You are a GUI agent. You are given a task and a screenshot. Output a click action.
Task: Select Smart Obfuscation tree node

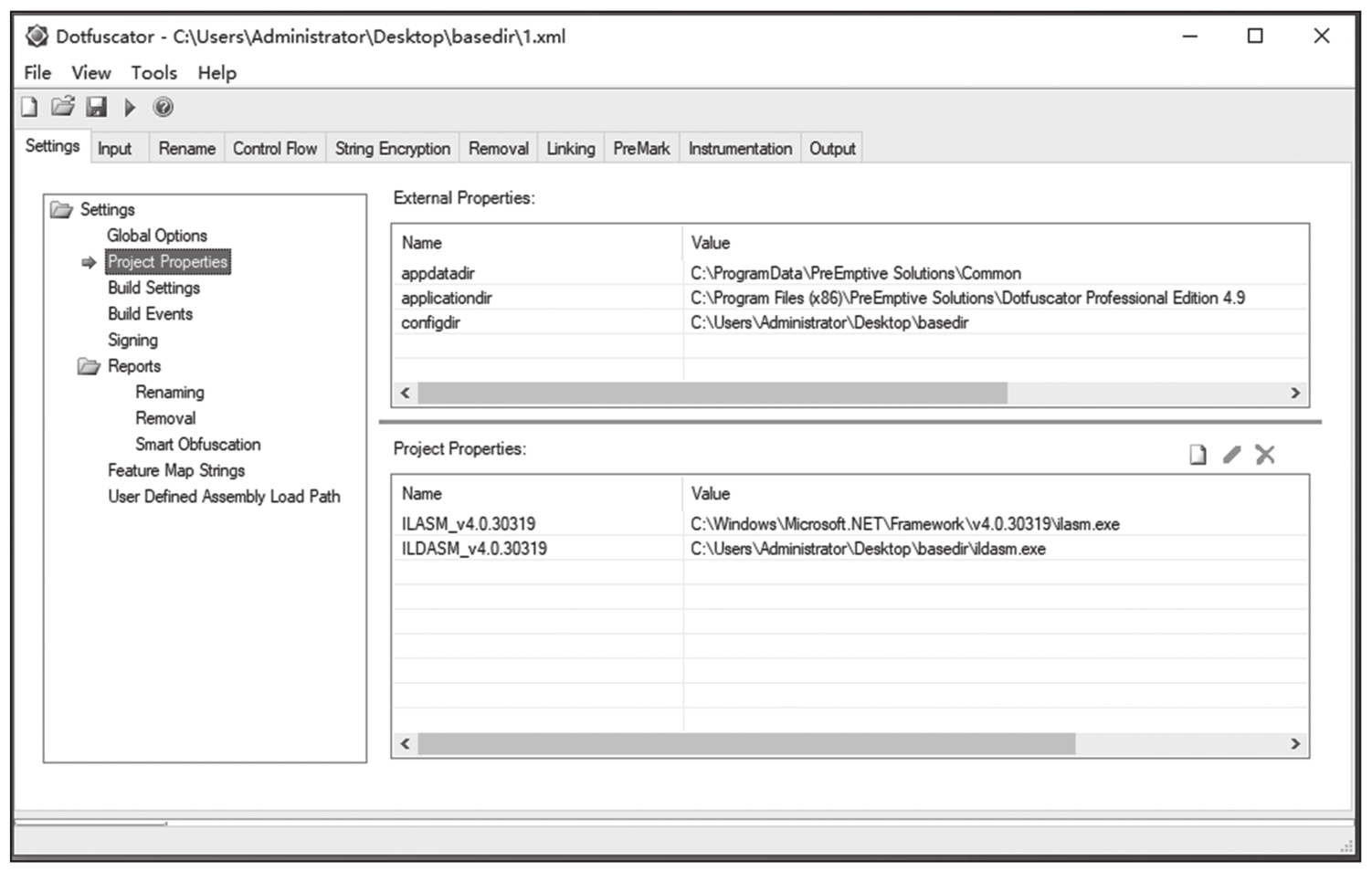[x=198, y=445]
